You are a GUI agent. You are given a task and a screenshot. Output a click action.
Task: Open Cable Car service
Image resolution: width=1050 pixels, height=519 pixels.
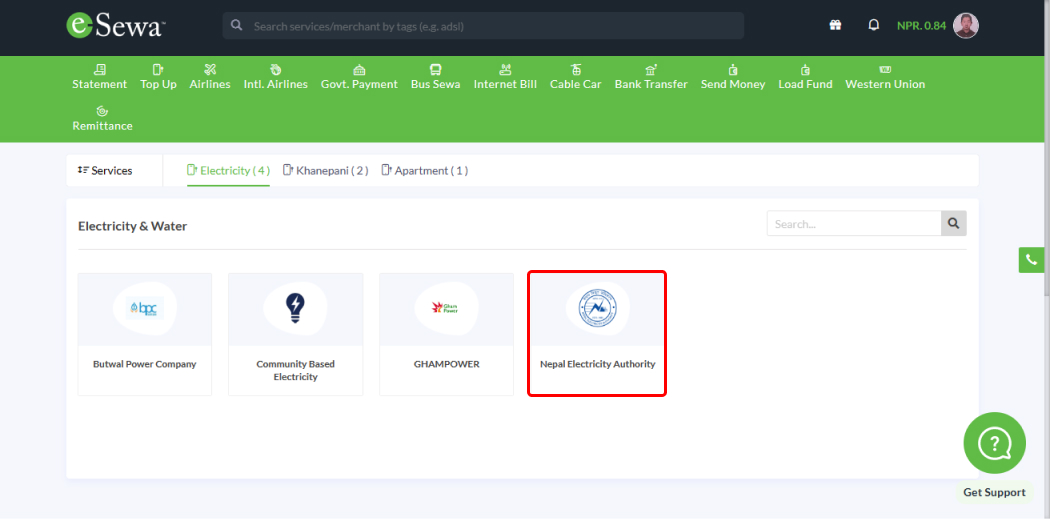(576, 77)
